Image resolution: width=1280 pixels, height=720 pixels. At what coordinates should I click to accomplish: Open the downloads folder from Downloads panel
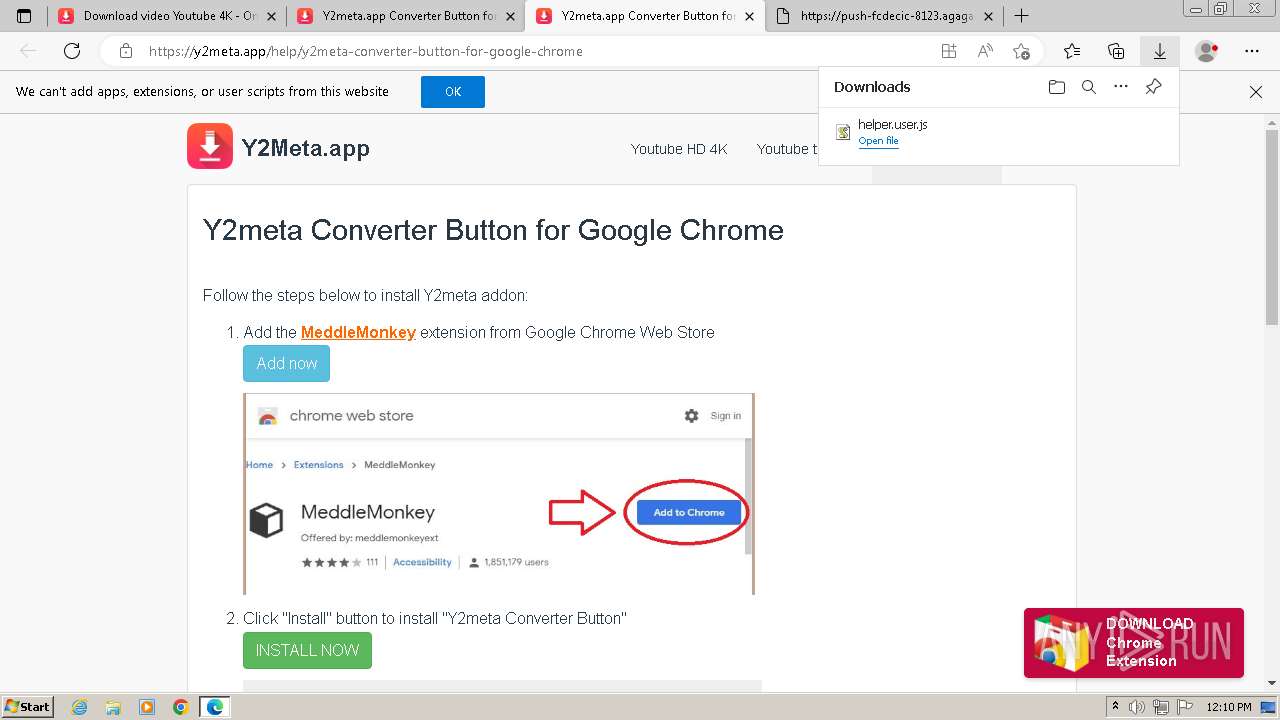pyautogui.click(x=1057, y=87)
